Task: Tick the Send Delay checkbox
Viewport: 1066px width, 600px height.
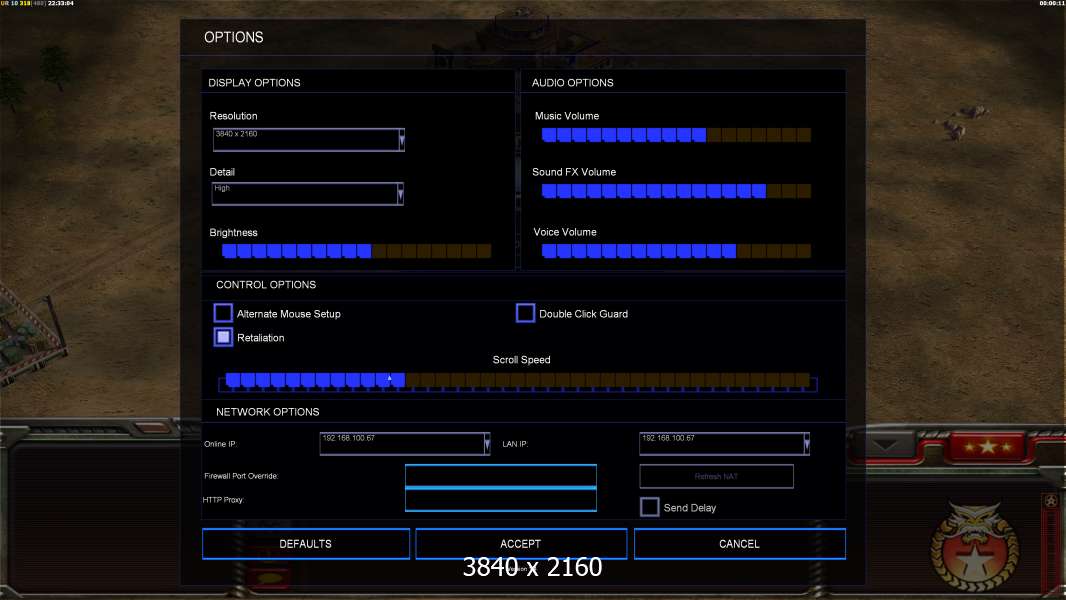Action: (649, 507)
